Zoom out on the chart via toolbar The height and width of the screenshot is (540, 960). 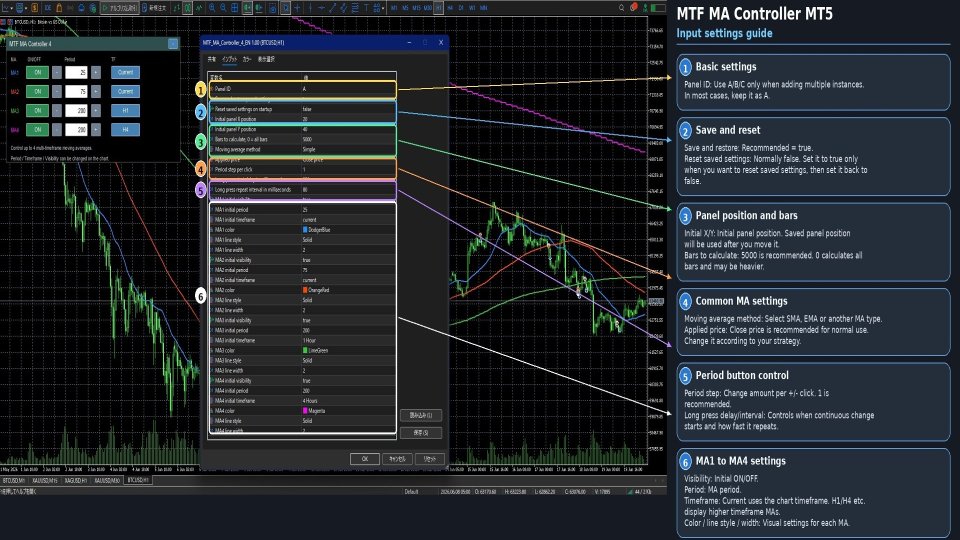click(223, 7)
